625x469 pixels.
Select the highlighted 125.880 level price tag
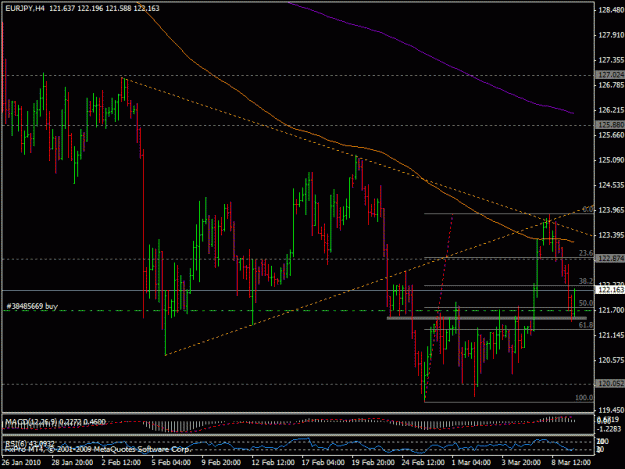click(610, 125)
